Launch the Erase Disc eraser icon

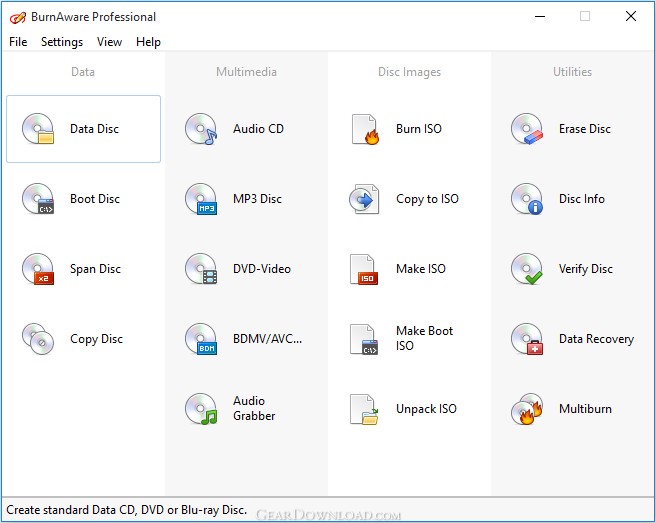pyautogui.click(x=527, y=128)
